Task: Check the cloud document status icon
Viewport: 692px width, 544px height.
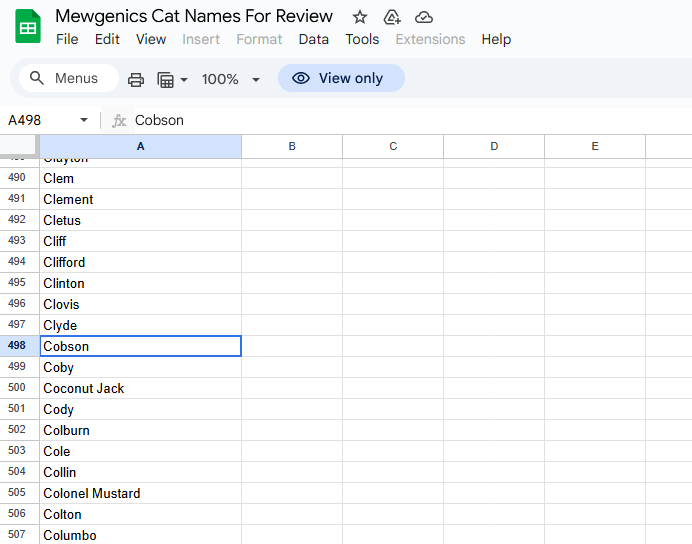Action: pos(424,17)
